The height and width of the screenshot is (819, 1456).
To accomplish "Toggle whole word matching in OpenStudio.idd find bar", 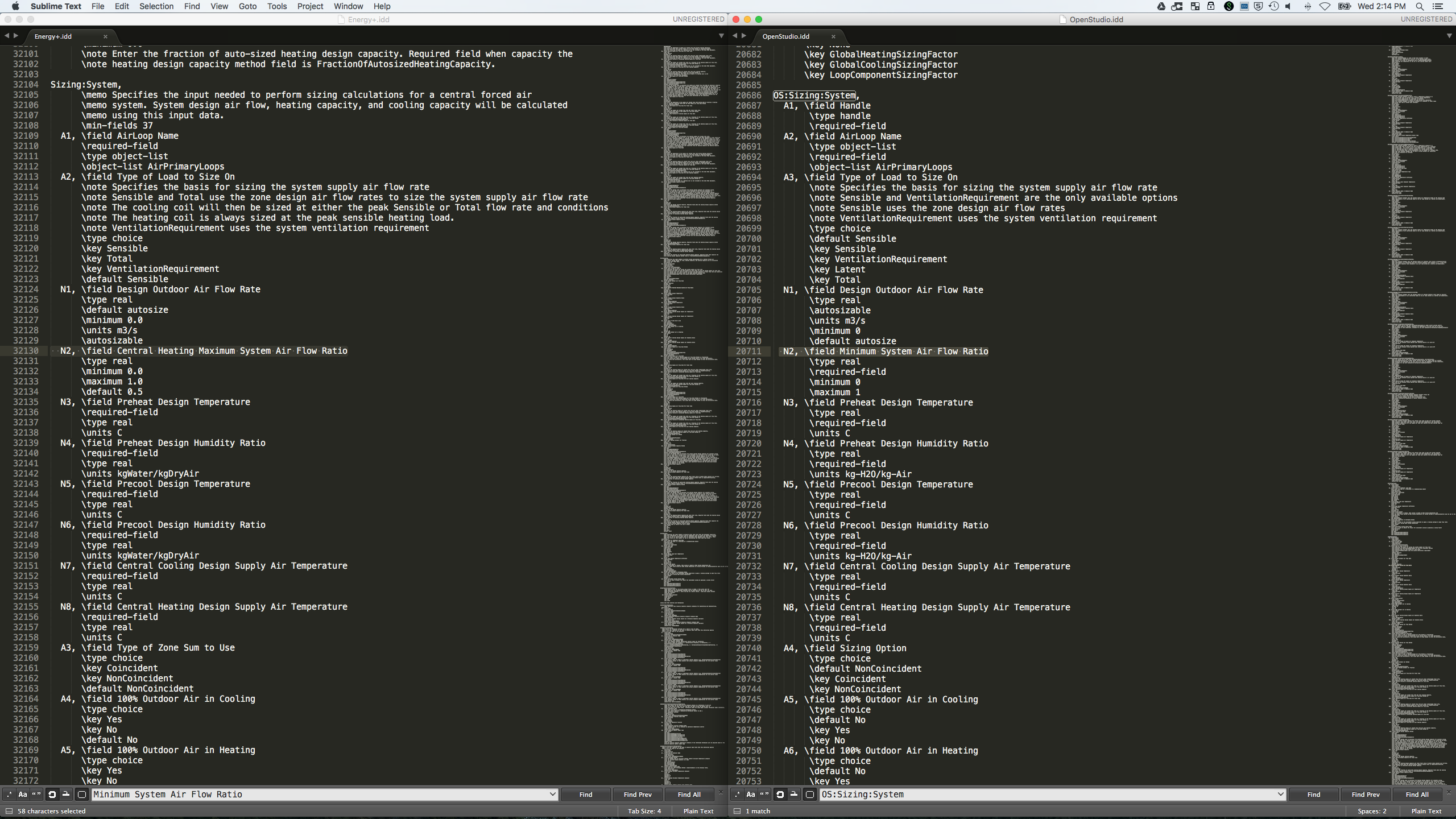I will tap(764, 795).
